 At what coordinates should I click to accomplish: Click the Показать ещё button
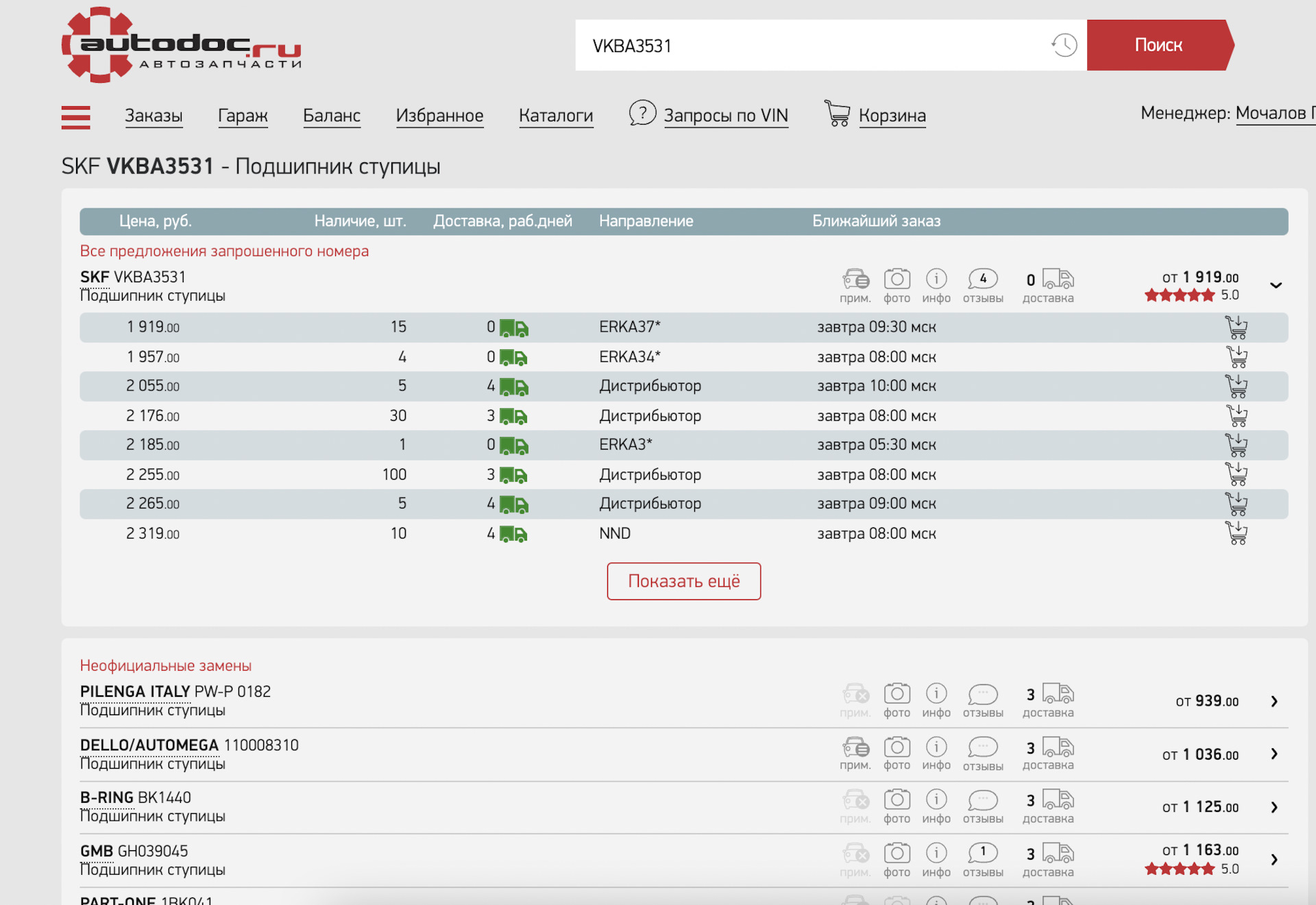(683, 581)
